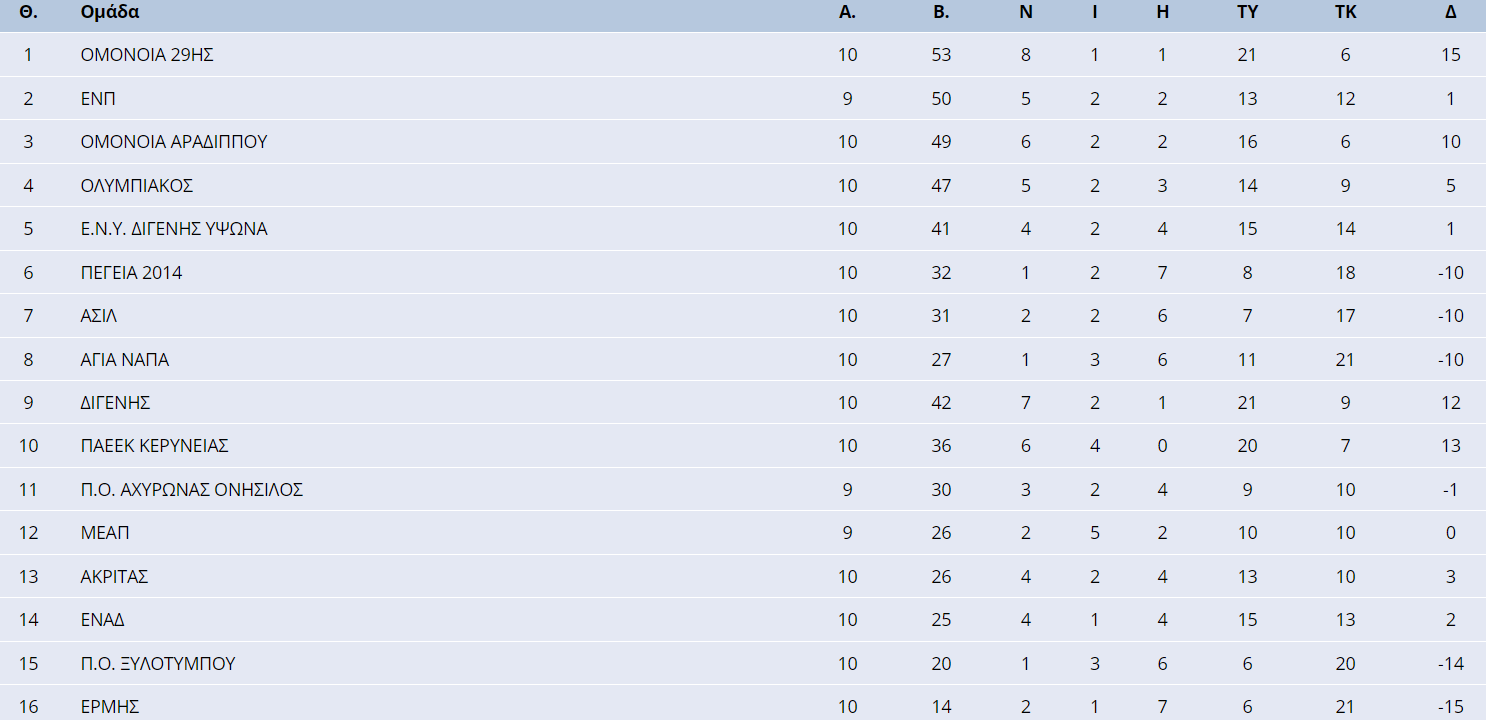This screenshot has height=720, width=1486.
Task: Select the ΟΜΟΝΟΙΑ 29ΗΣ team name
Action: [x=147, y=55]
